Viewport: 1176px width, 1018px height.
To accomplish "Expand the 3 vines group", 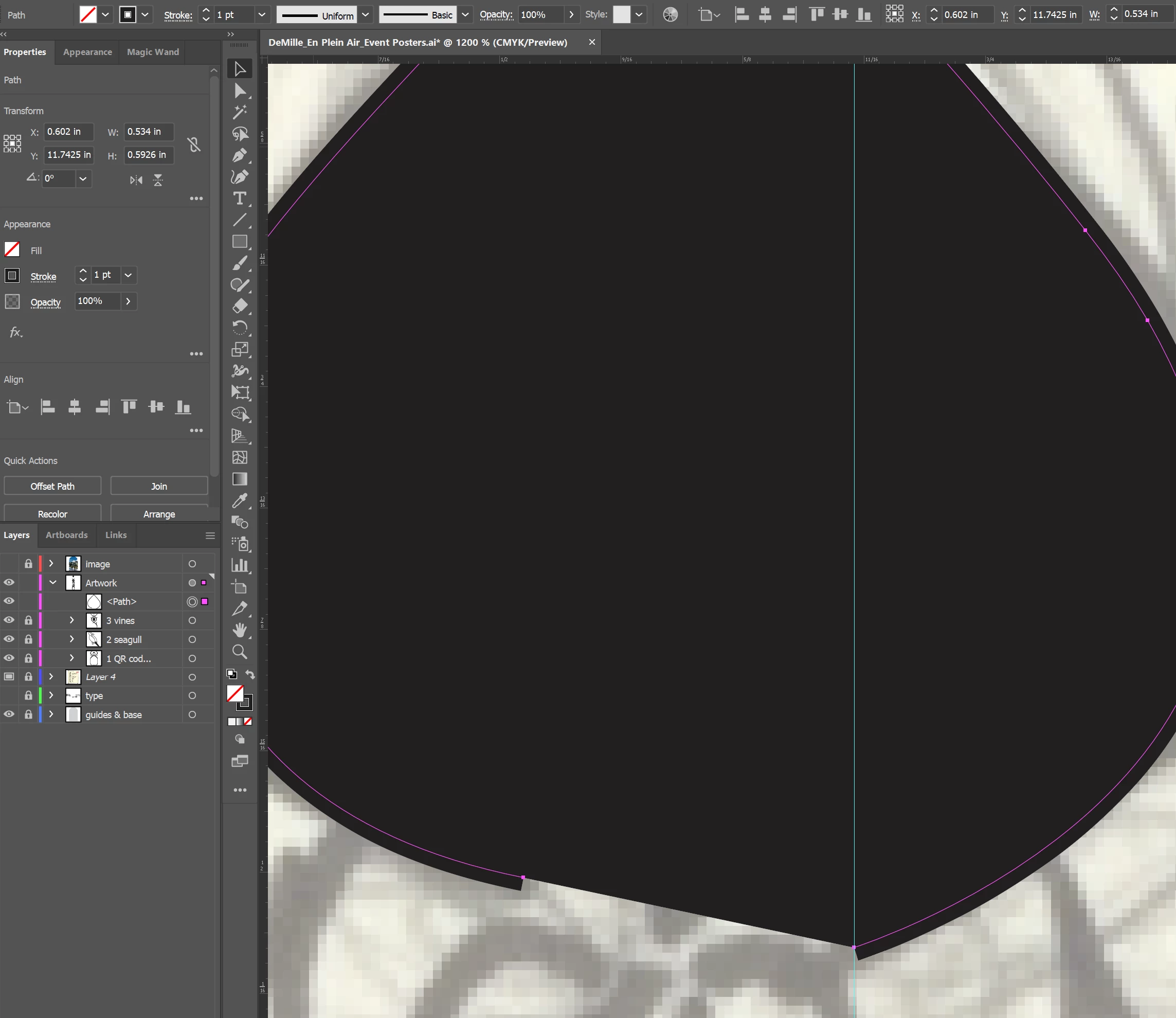I will point(71,620).
